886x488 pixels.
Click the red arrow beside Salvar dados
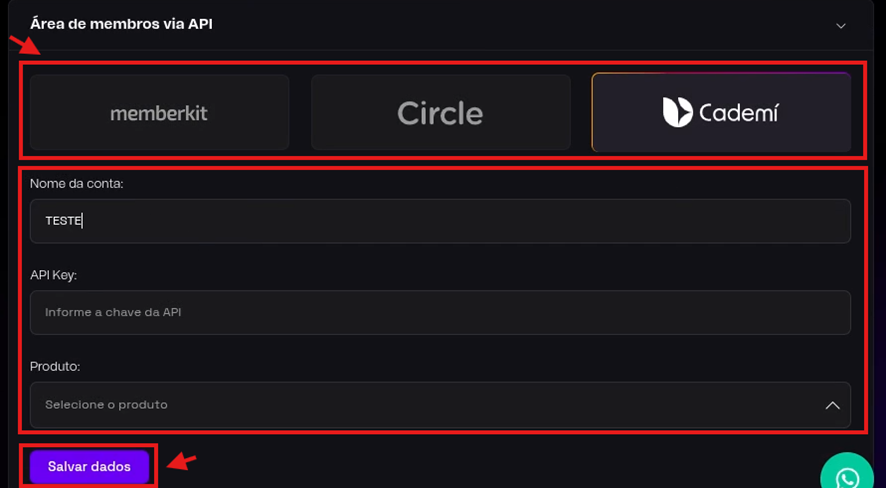[x=181, y=462]
